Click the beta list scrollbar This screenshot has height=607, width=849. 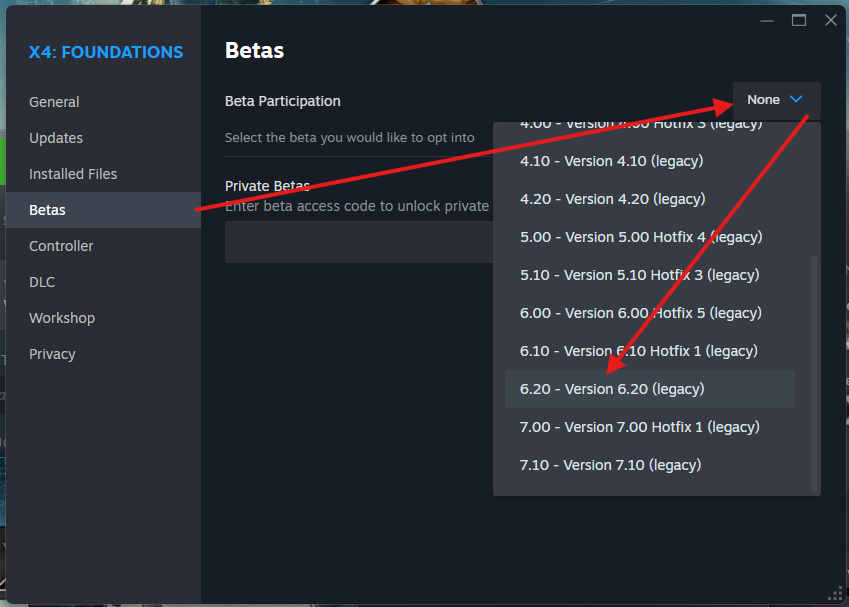[814, 370]
